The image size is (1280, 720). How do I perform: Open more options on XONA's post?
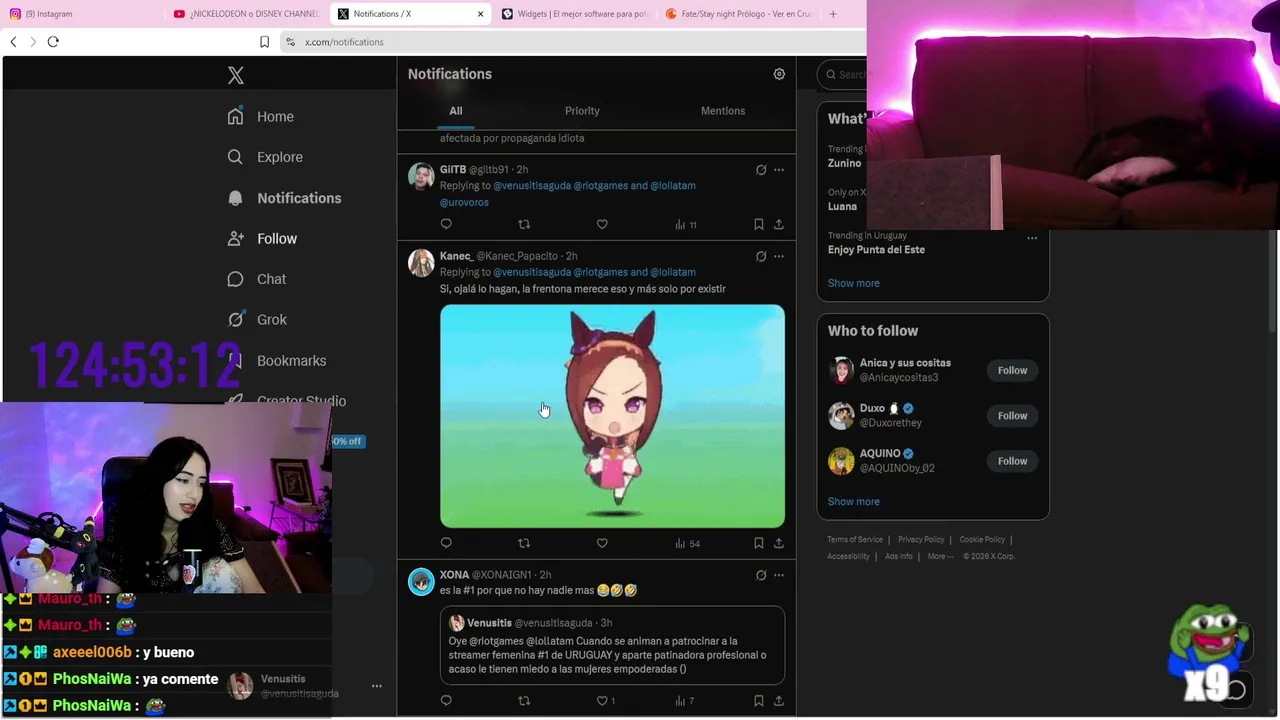779,575
